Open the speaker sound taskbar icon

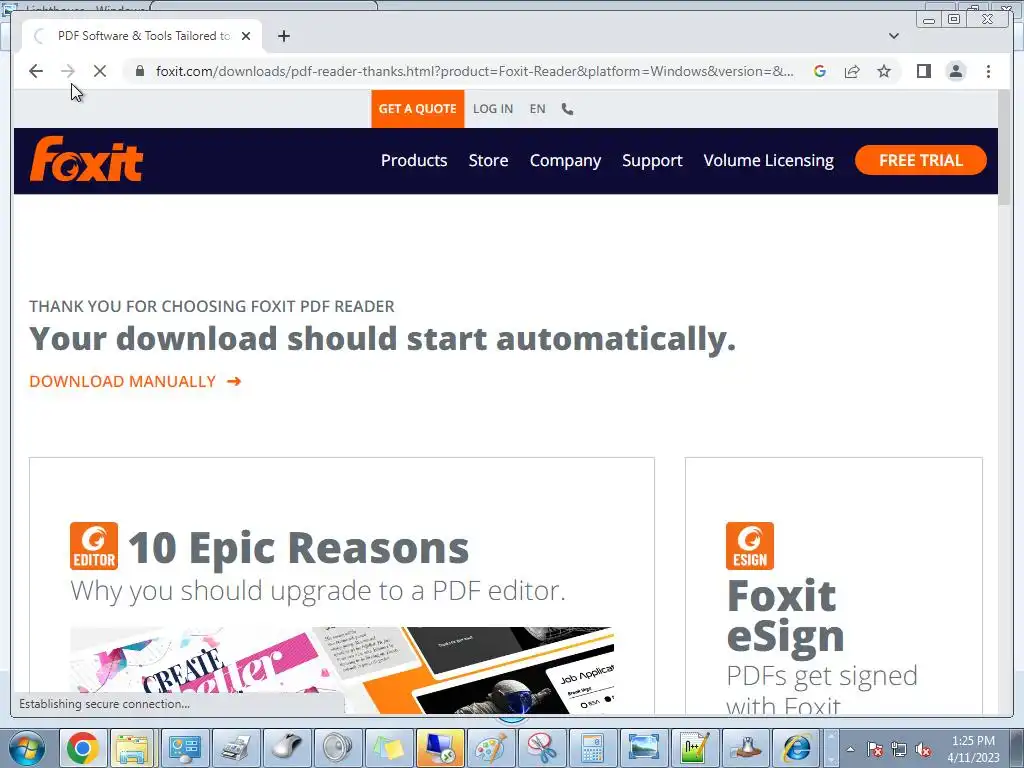click(337, 748)
